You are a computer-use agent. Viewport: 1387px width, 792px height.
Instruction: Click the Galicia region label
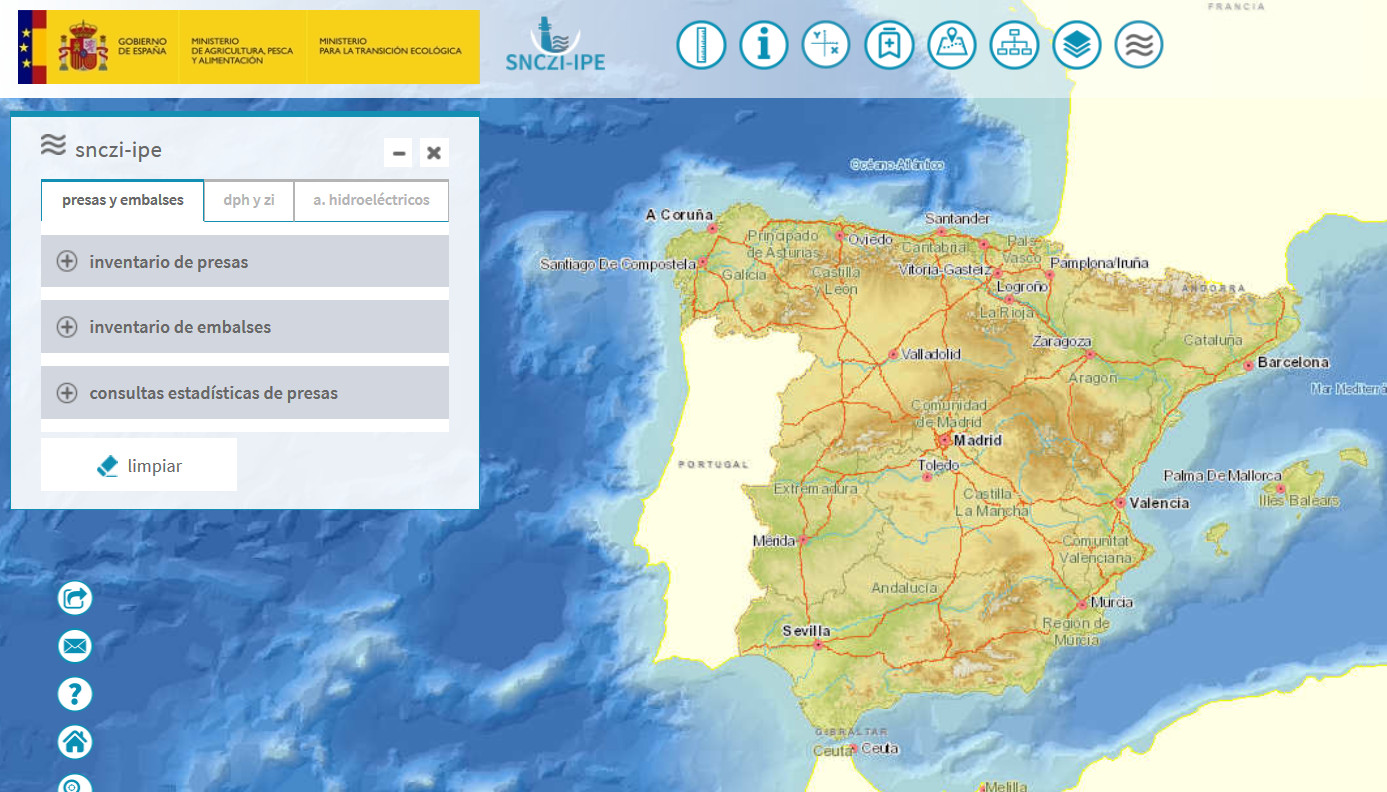coord(744,274)
